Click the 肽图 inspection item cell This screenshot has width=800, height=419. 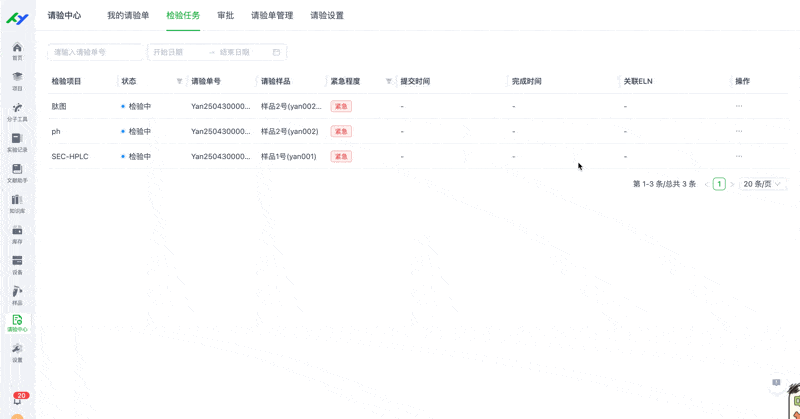tap(59, 106)
